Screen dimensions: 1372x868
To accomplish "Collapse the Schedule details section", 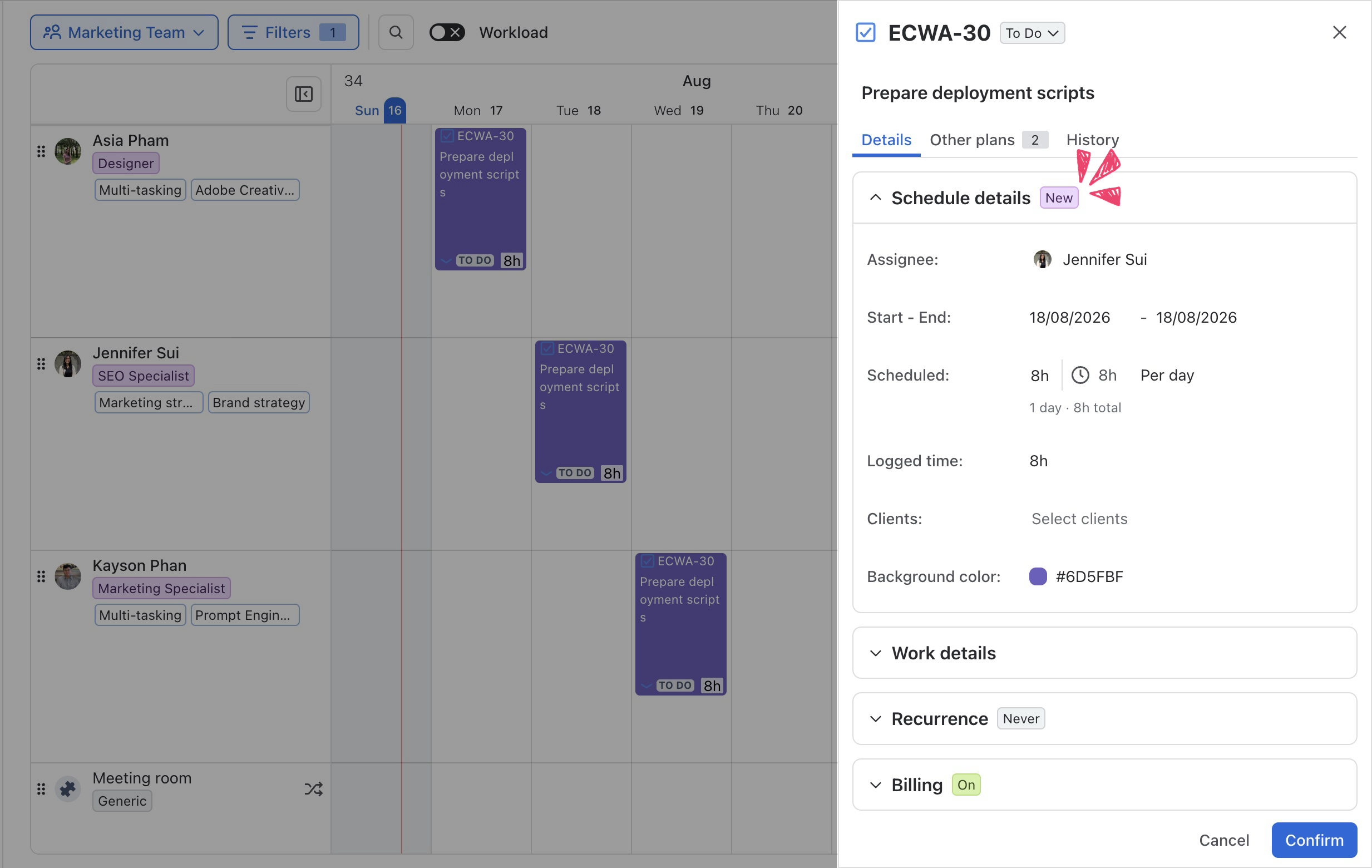I will pos(876,198).
